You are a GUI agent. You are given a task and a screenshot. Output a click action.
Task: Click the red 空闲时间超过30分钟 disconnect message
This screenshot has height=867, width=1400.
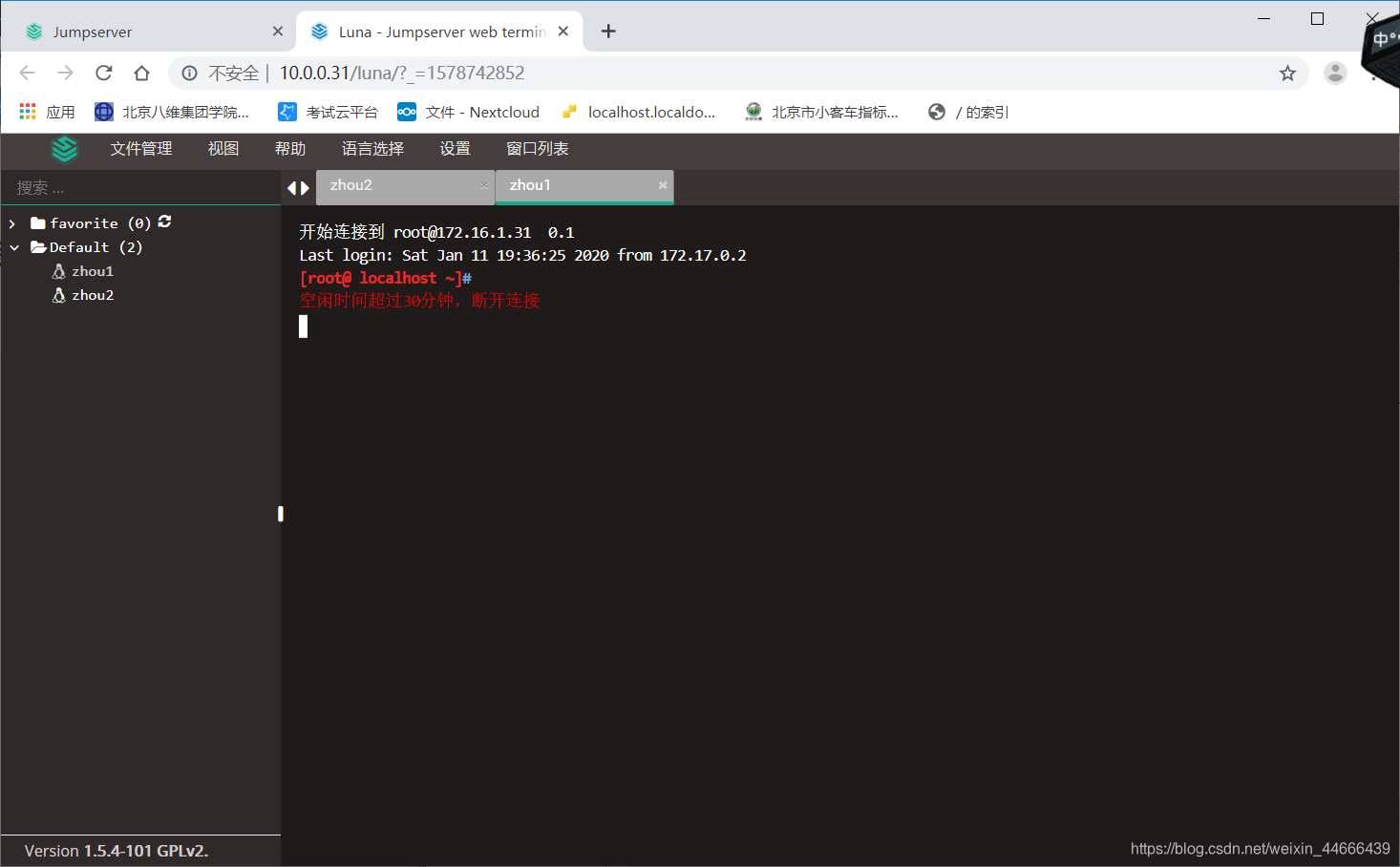(x=419, y=301)
